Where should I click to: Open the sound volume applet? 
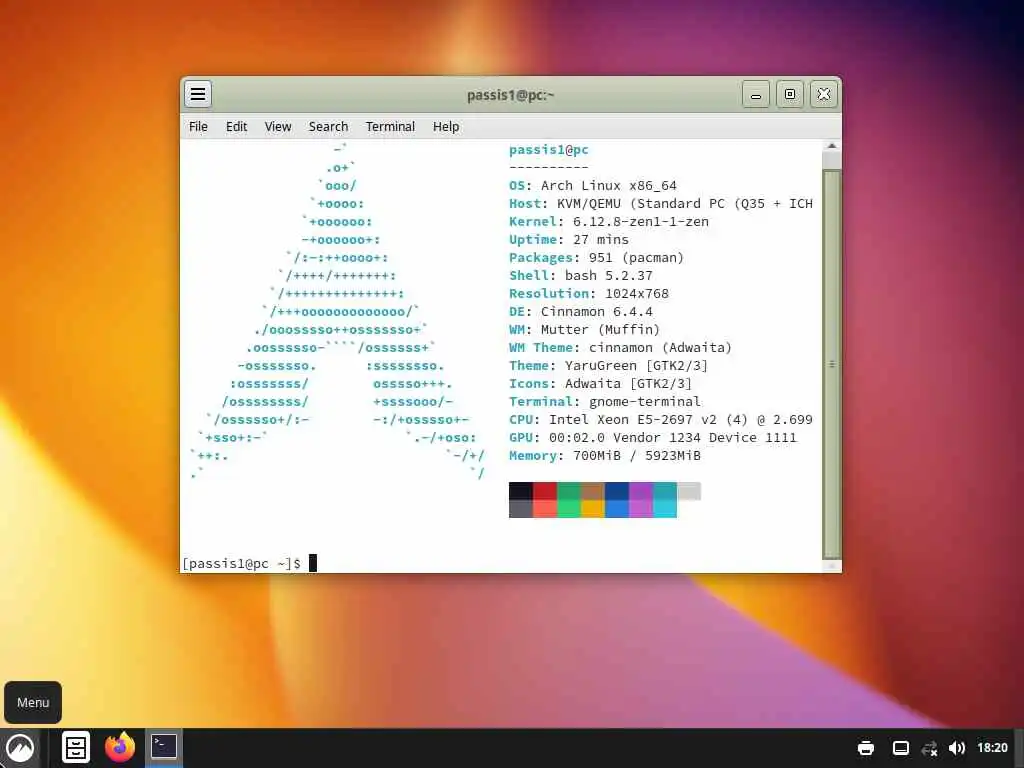(957, 748)
